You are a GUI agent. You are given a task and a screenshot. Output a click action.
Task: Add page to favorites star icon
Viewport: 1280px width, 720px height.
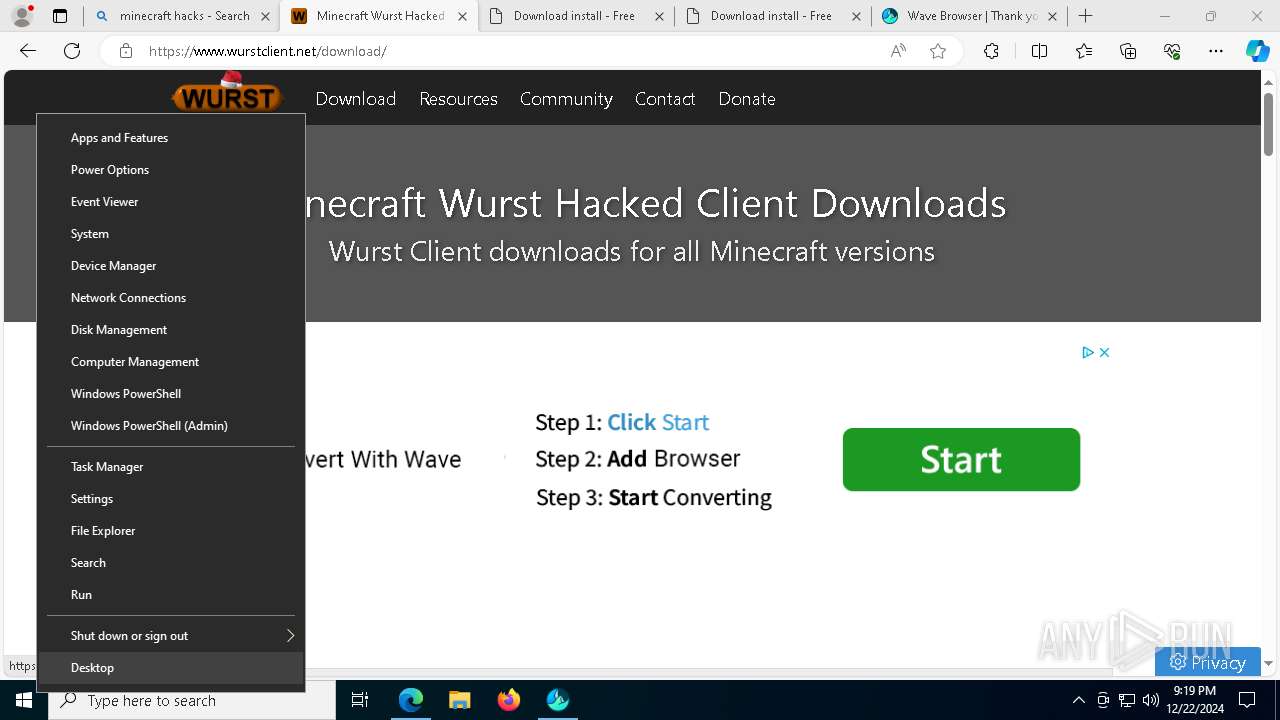coord(938,51)
